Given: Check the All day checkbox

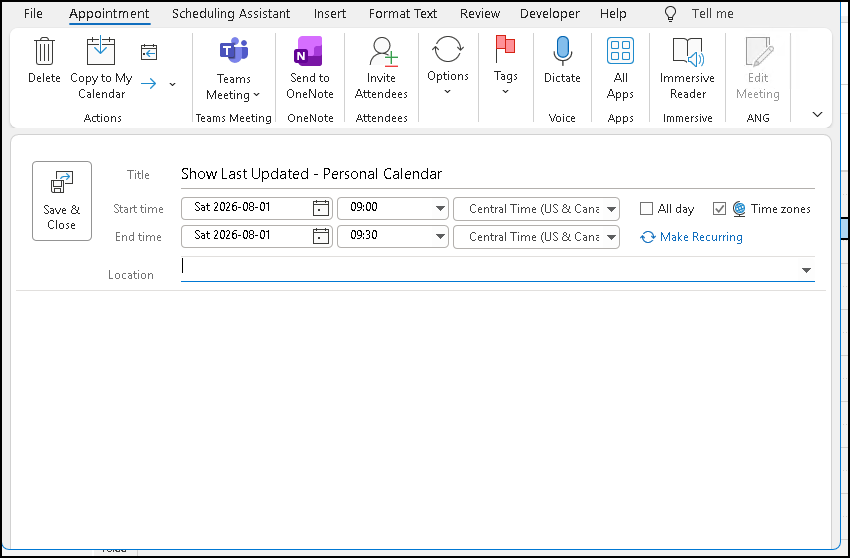Looking at the screenshot, I should pos(646,209).
